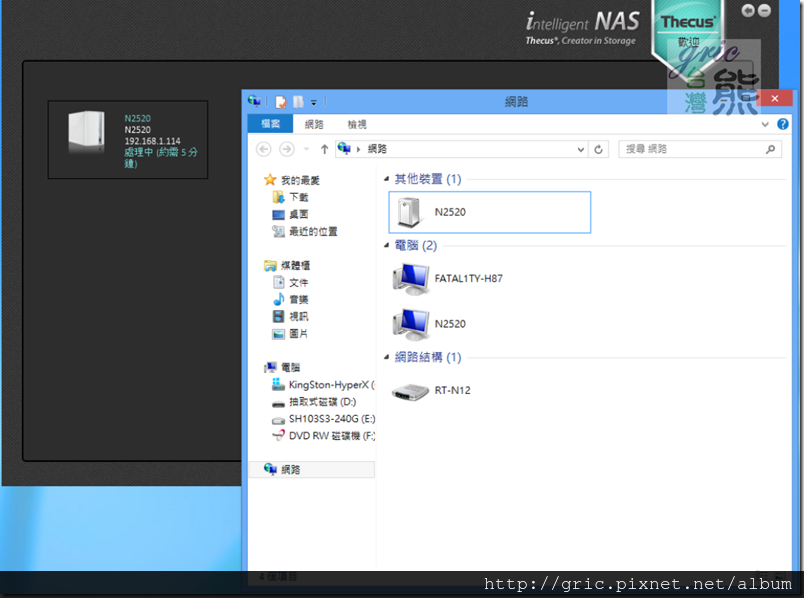804x598 pixels.
Task: Collapse the 網路結構 (1) group
Action: click(x=387, y=357)
